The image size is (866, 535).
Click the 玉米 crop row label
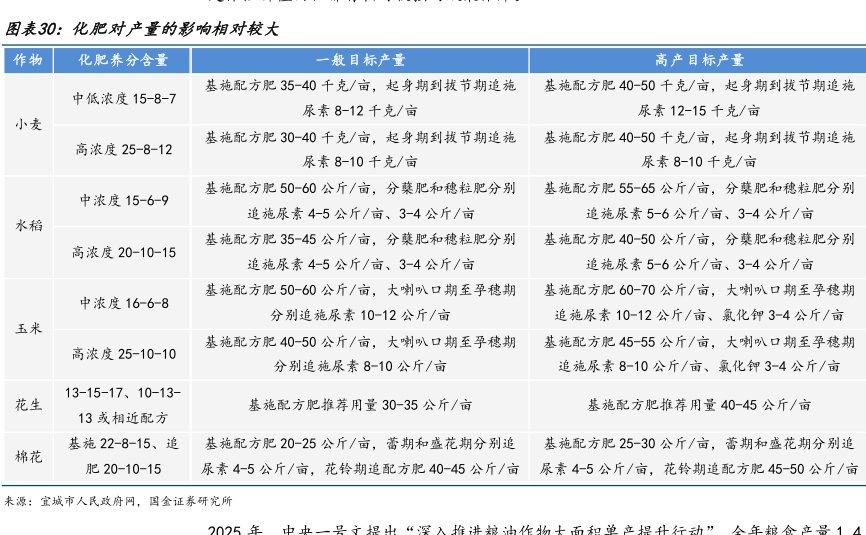click(28, 328)
